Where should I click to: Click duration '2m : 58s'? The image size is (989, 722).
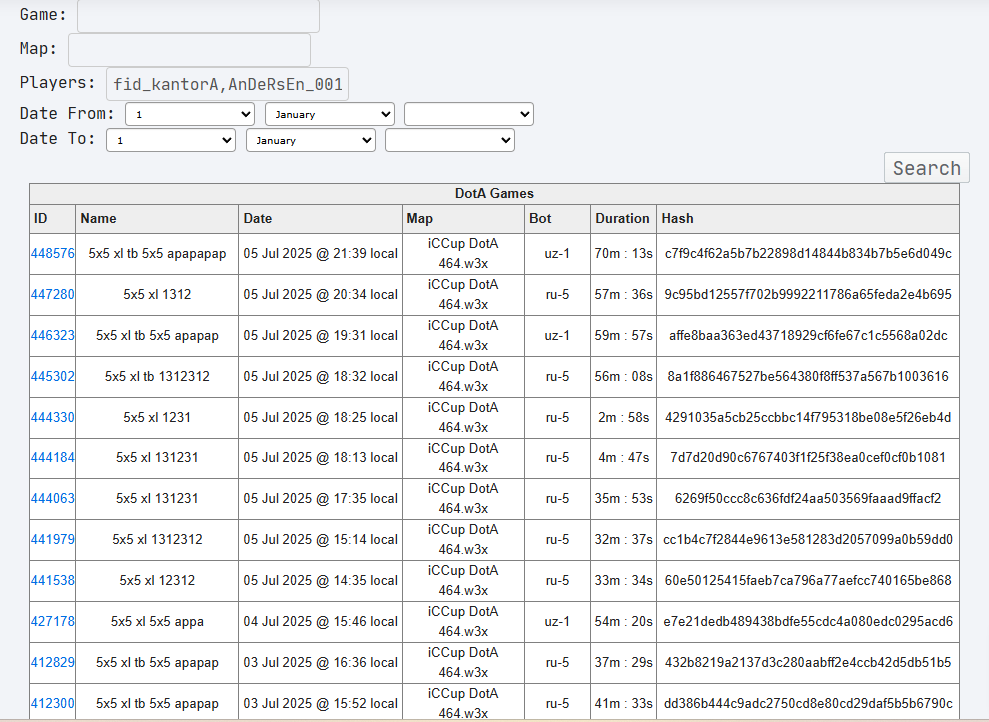(x=623, y=417)
